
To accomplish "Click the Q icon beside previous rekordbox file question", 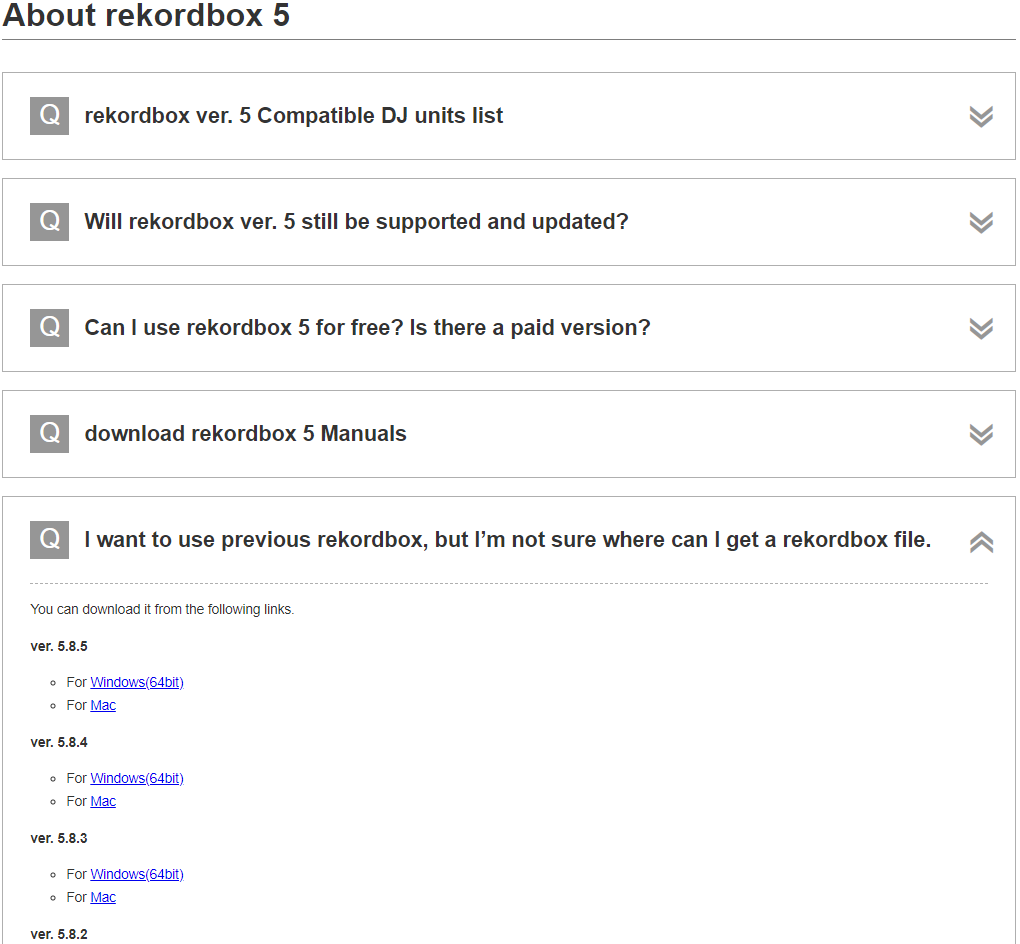I will (x=49, y=540).
